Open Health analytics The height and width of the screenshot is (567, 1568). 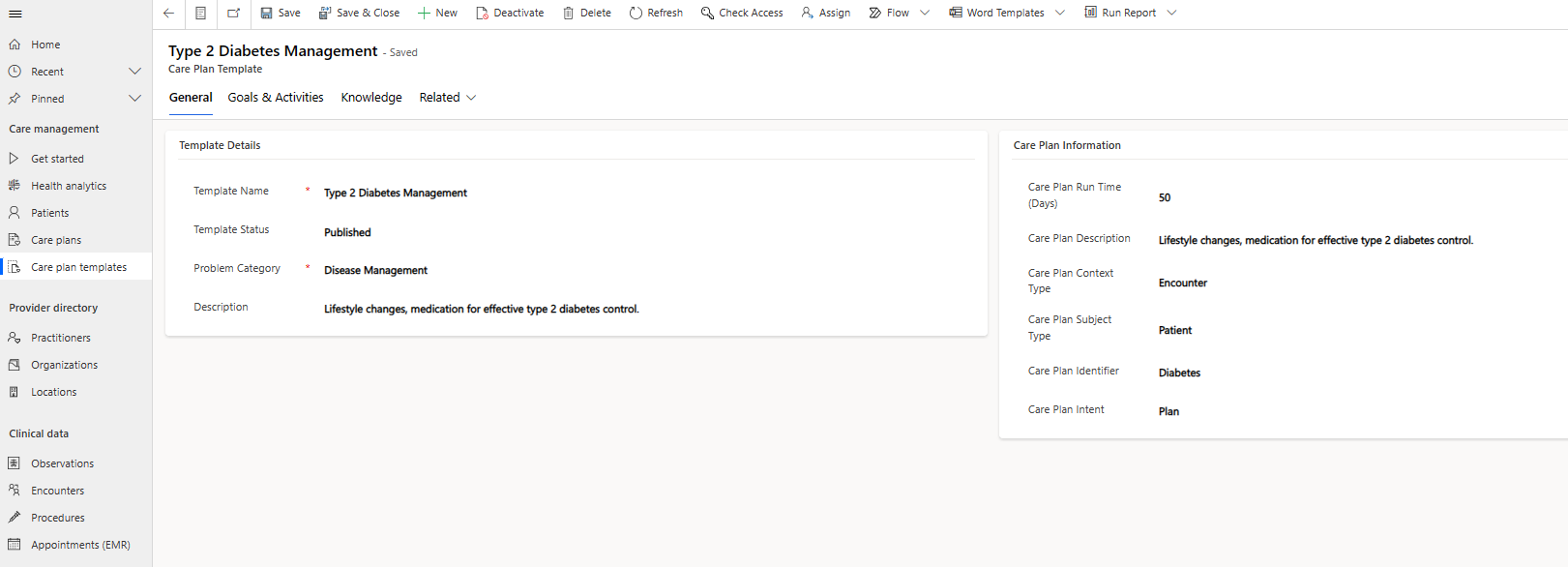pyautogui.click(x=75, y=186)
